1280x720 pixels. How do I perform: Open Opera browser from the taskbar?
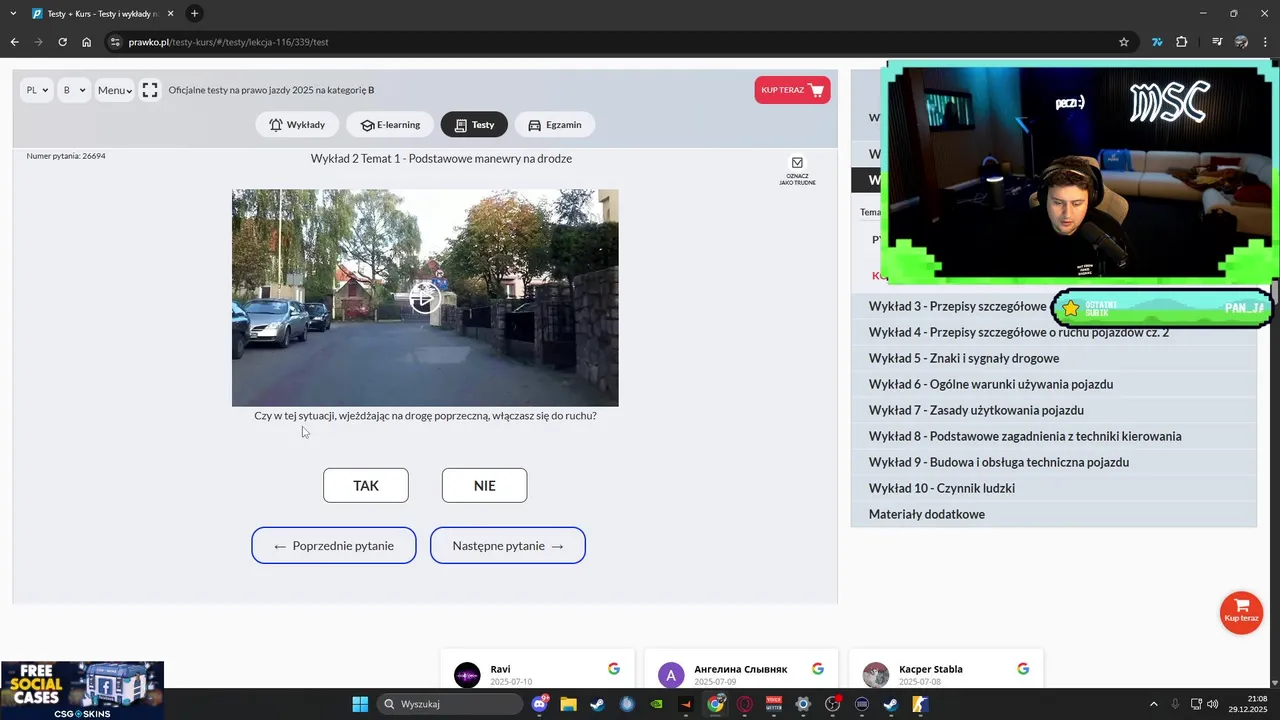click(744, 704)
